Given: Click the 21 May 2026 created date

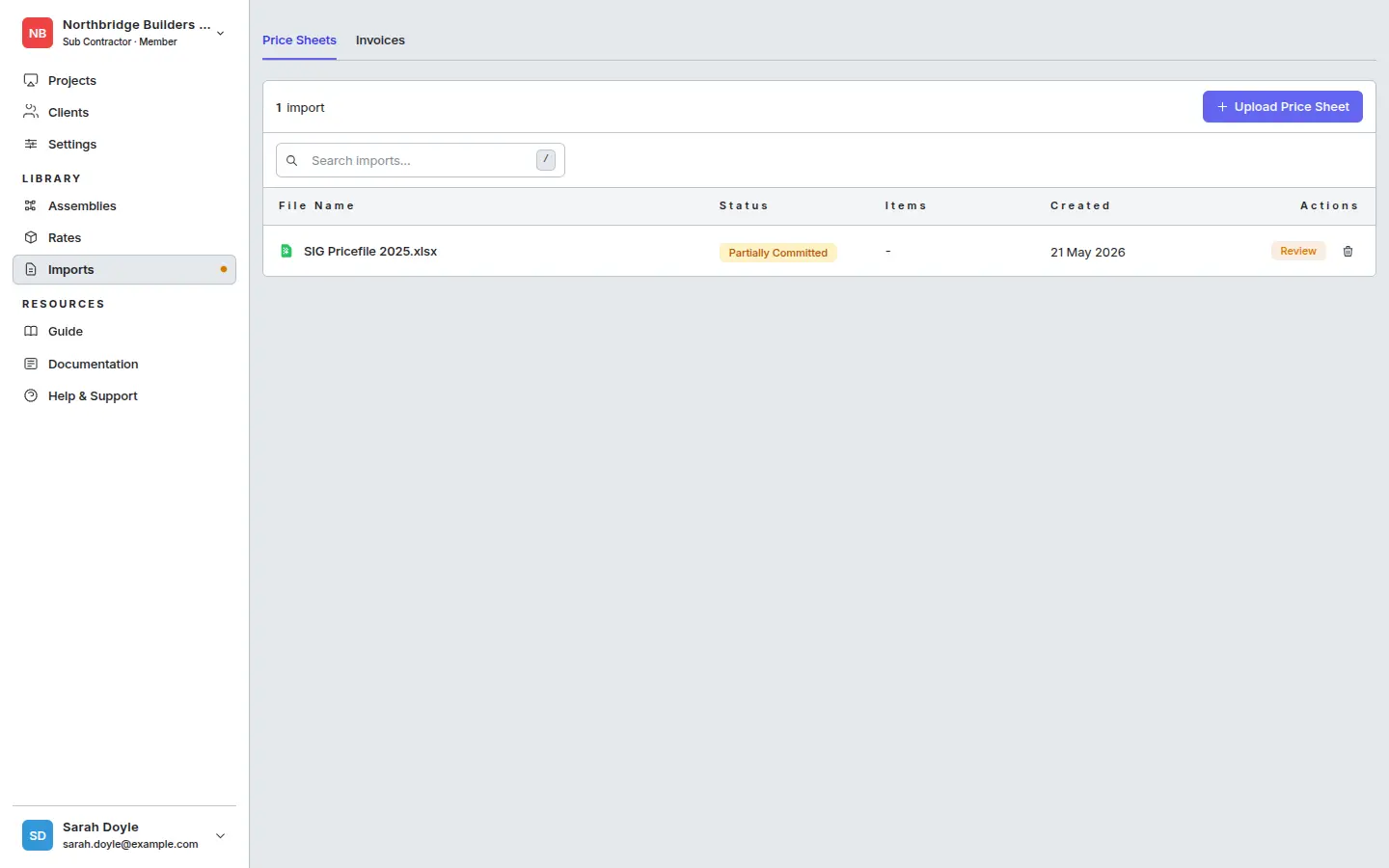Looking at the screenshot, I should click(1088, 252).
